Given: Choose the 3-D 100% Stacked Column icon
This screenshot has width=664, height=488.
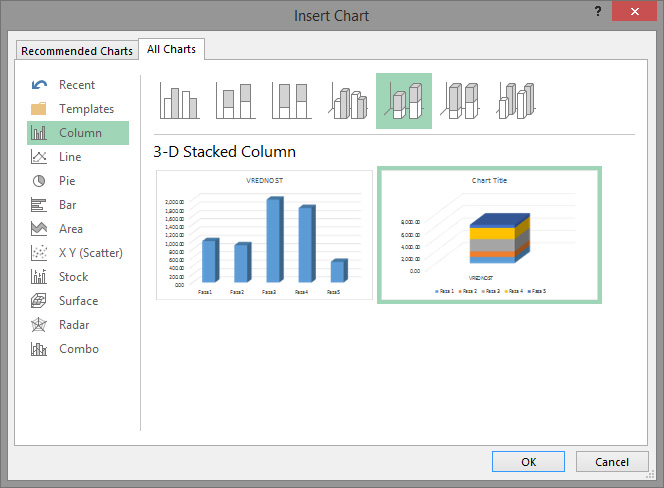Looking at the screenshot, I should (x=460, y=101).
